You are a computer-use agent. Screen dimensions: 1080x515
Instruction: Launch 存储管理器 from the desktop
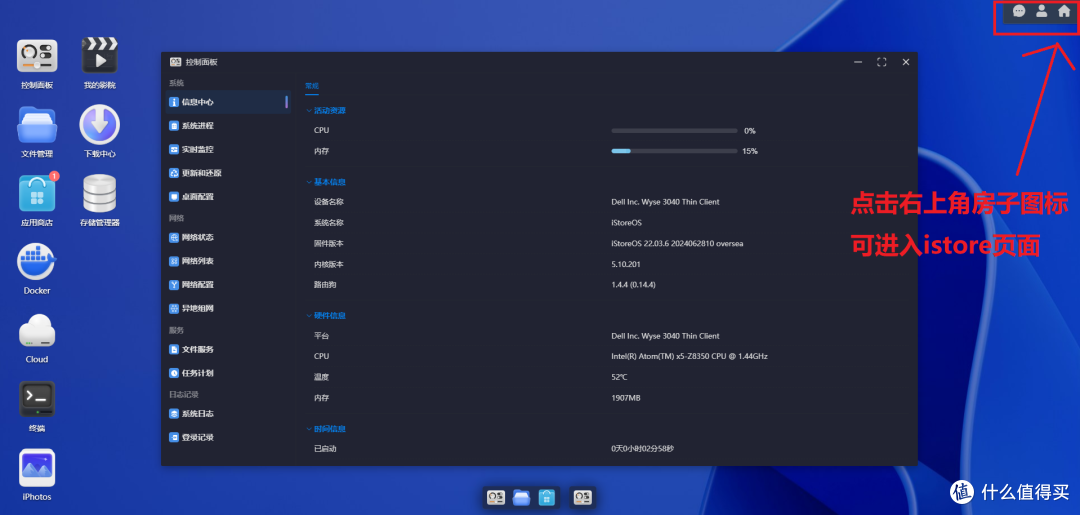[x=100, y=193]
